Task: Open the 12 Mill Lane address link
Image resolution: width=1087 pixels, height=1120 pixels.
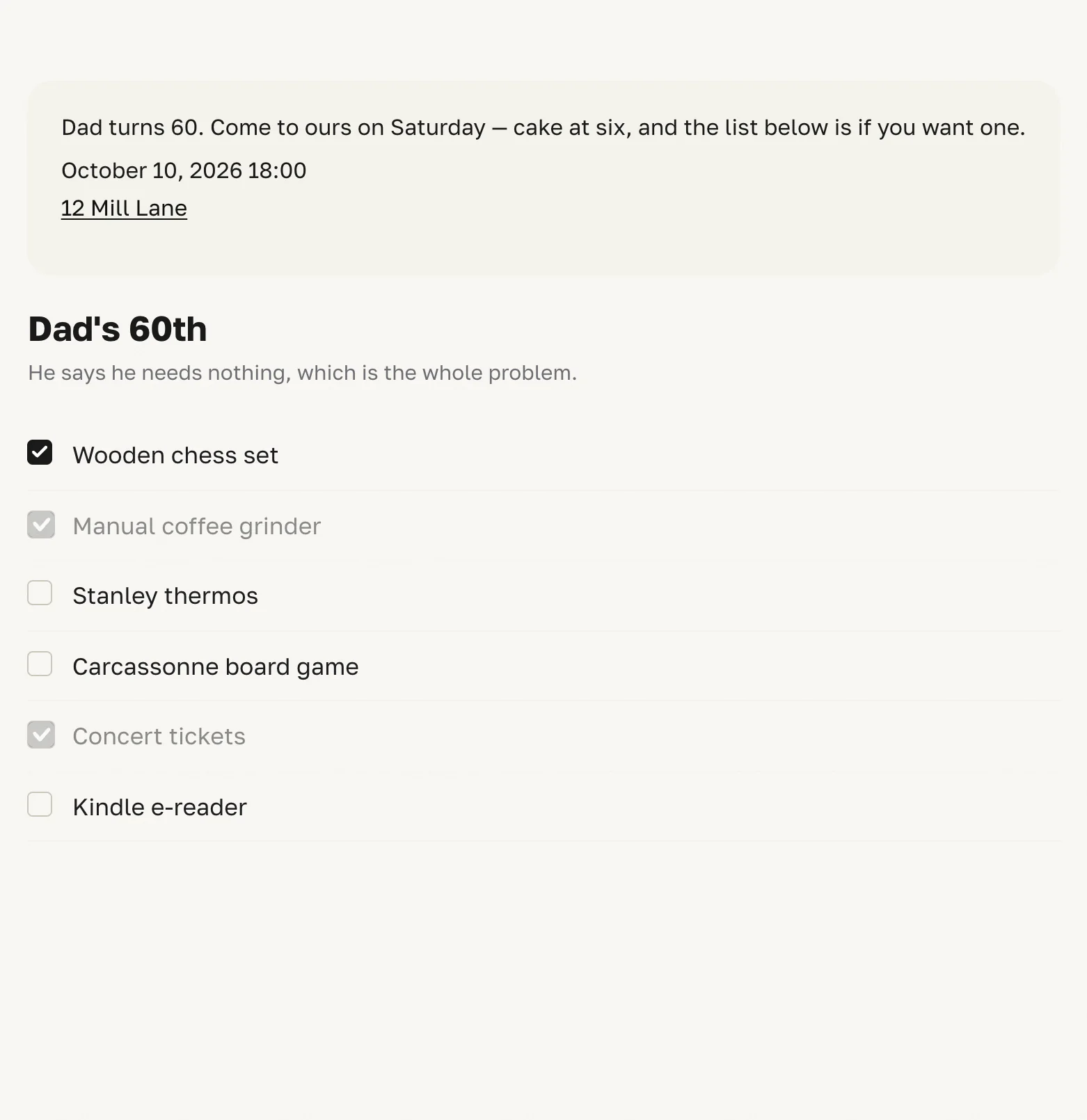Action: (x=124, y=208)
